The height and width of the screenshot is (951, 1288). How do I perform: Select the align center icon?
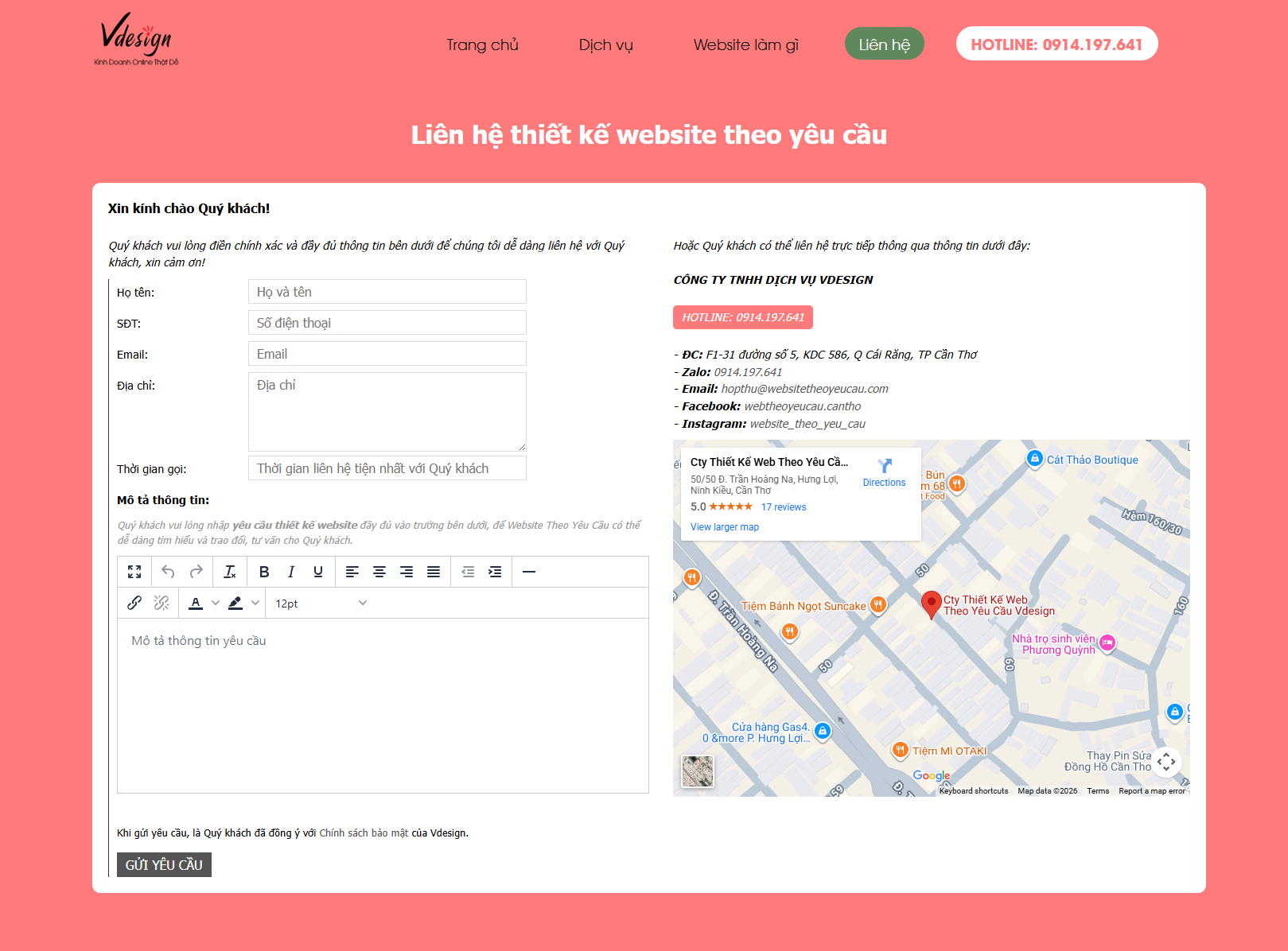tap(379, 571)
